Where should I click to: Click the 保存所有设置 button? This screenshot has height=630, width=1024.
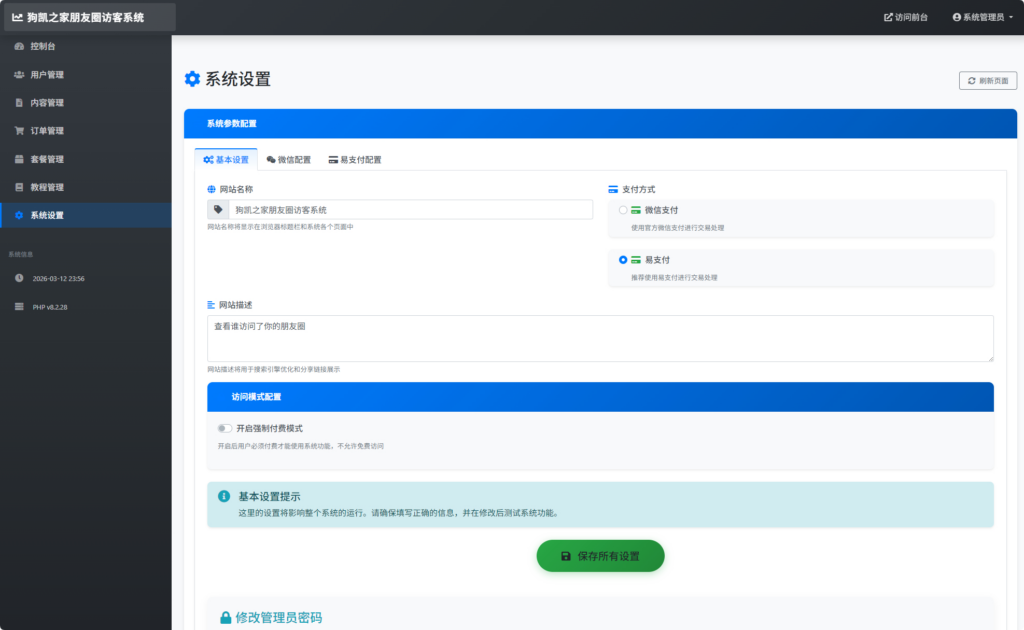[600, 556]
